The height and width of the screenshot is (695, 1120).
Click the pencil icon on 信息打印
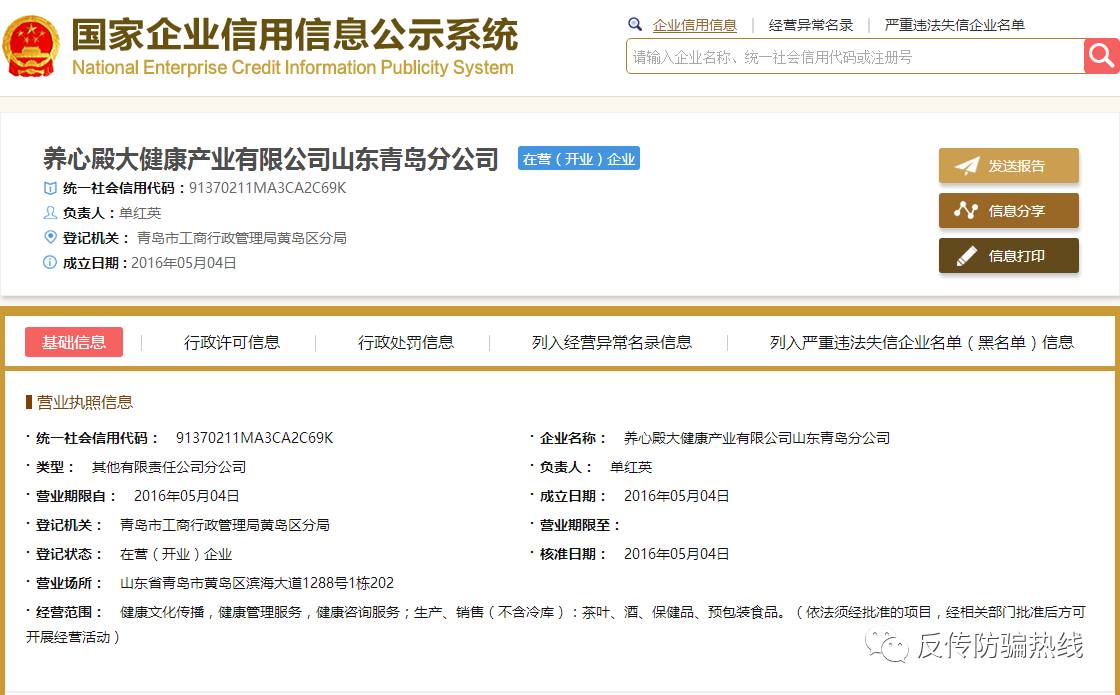[x=966, y=256]
